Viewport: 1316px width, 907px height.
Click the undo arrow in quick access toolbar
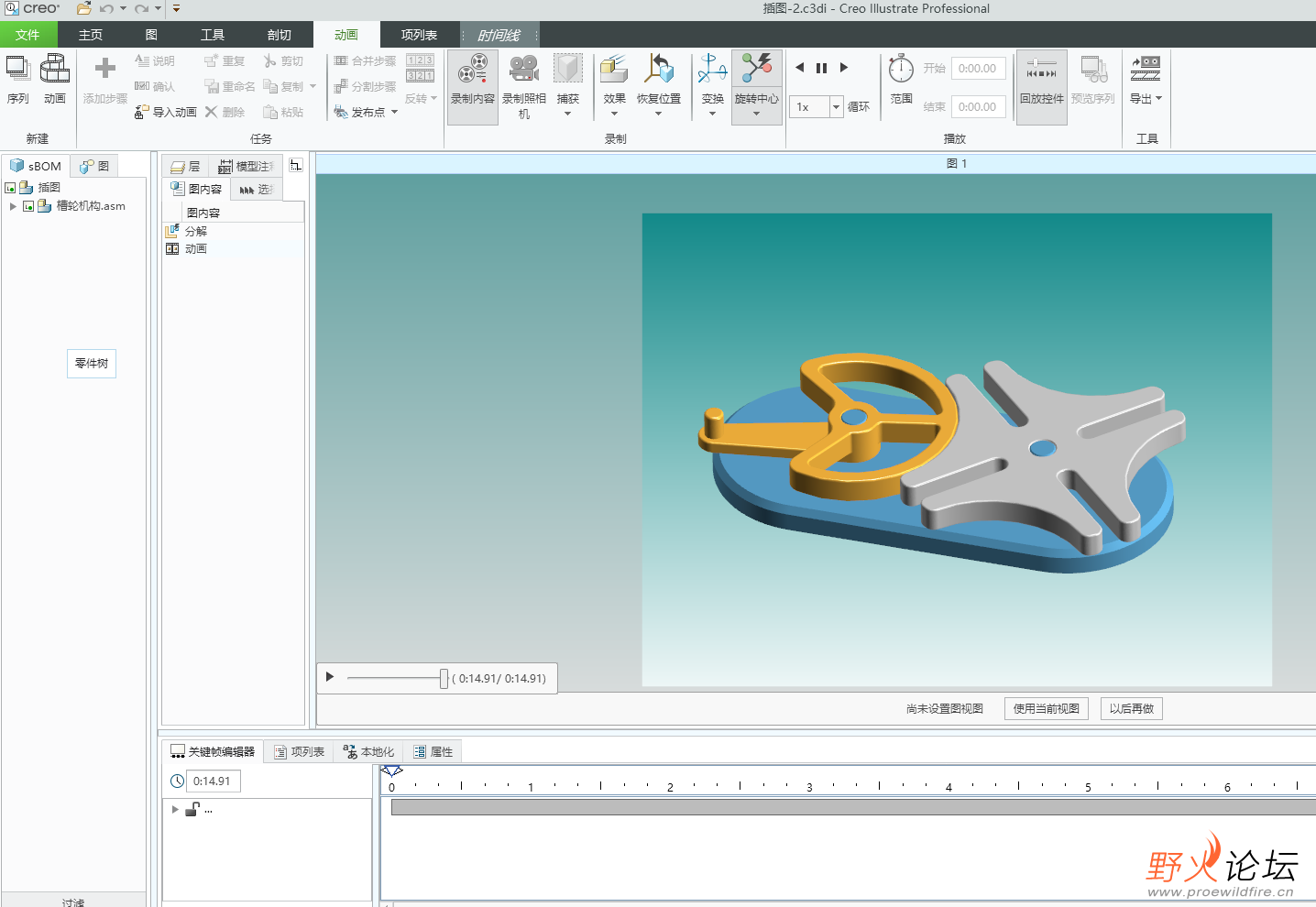click(x=106, y=8)
